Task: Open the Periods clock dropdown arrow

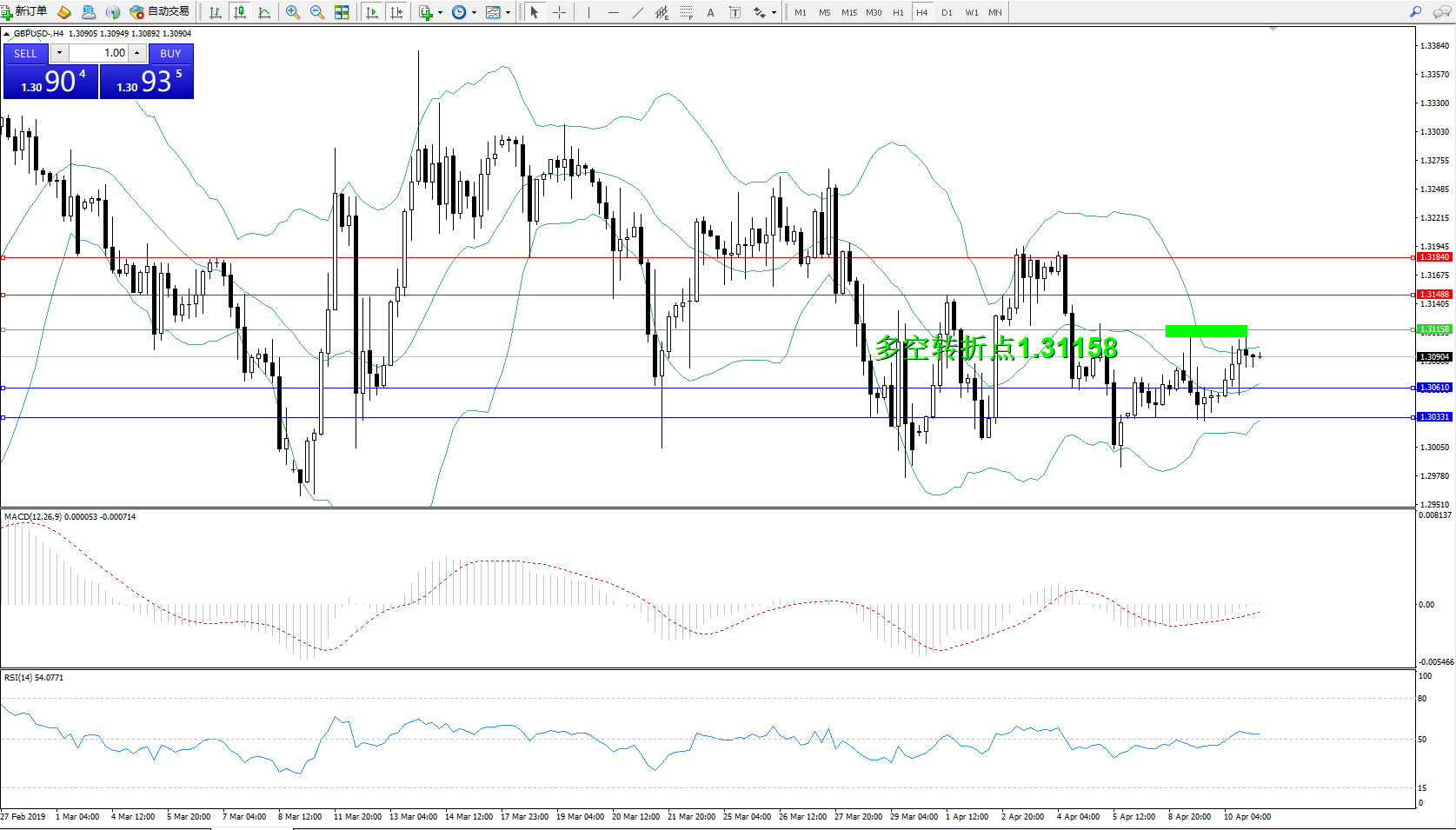Action: (474, 12)
